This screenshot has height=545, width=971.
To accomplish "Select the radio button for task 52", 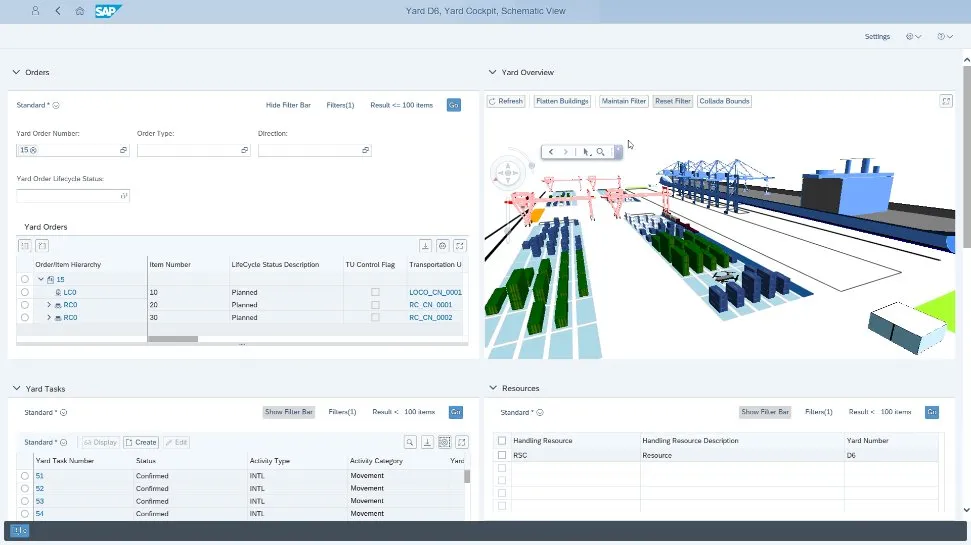I will coord(25,489).
